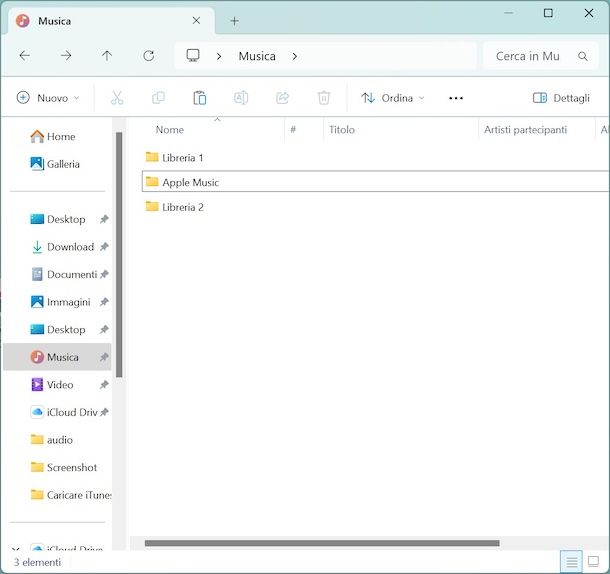The width and height of the screenshot is (610, 574).
Task: Click the Apple Music folder icon
Action: (152, 181)
